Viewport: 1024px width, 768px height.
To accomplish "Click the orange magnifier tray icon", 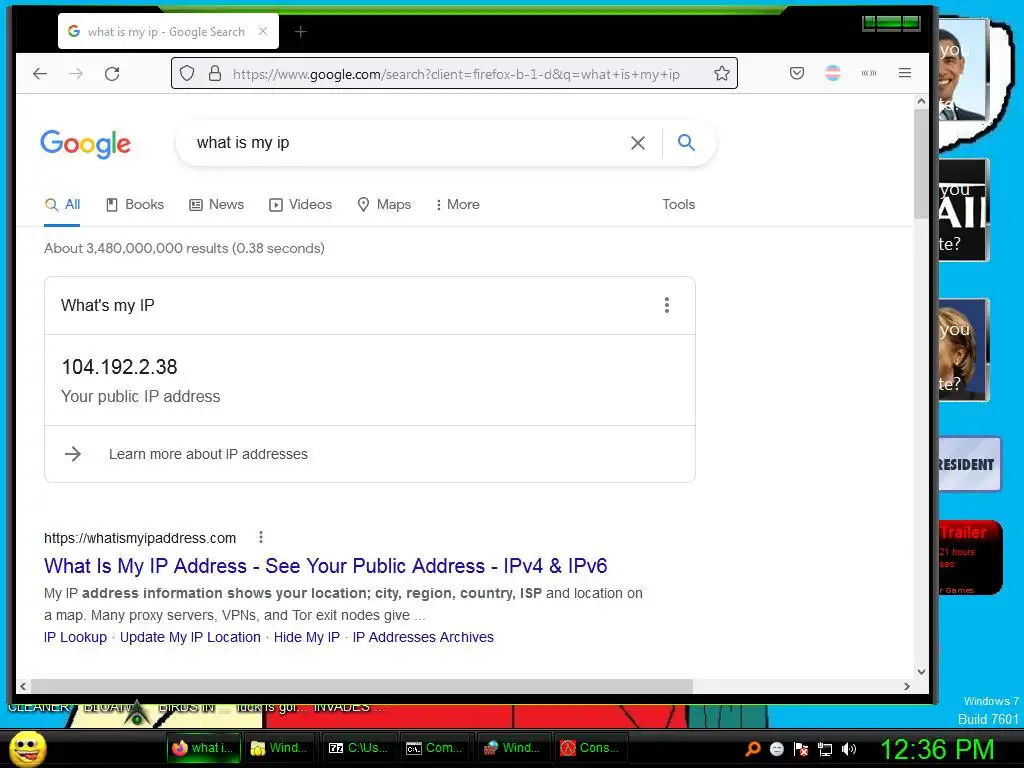I will point(752,749).
